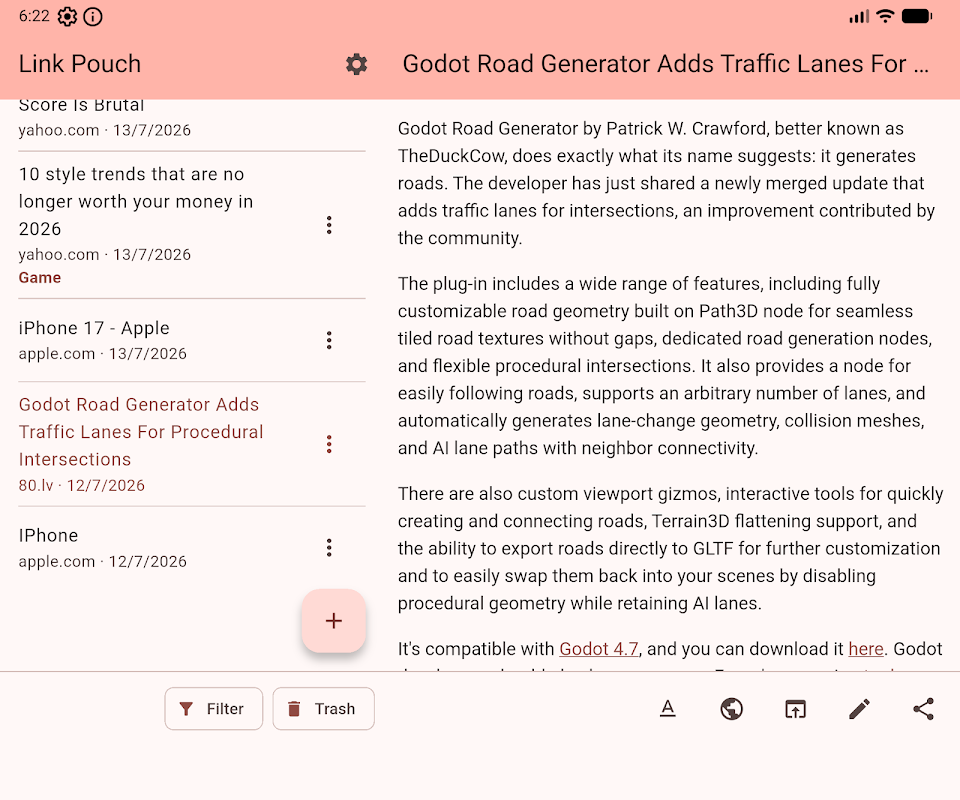The height and width of the screenshot is (800, 960).
Task: Select the 'Game' tag label
Action: point(40,278)
